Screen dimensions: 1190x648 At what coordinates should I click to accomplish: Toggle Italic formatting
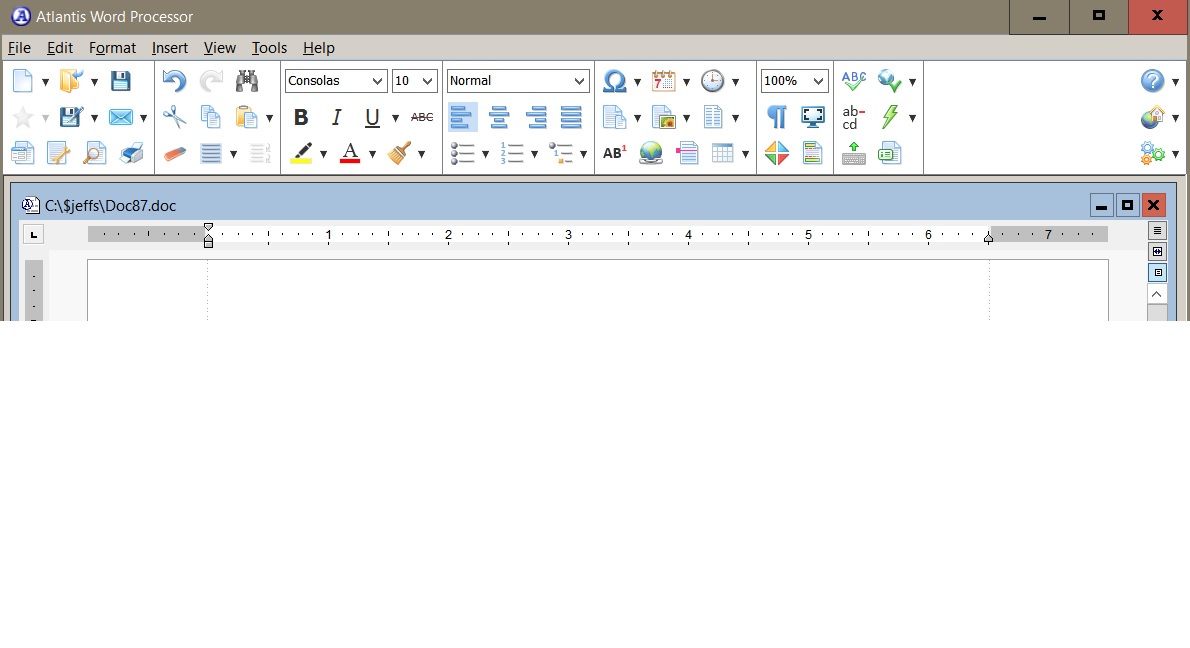pyautogui.click(x=337, y=117)
